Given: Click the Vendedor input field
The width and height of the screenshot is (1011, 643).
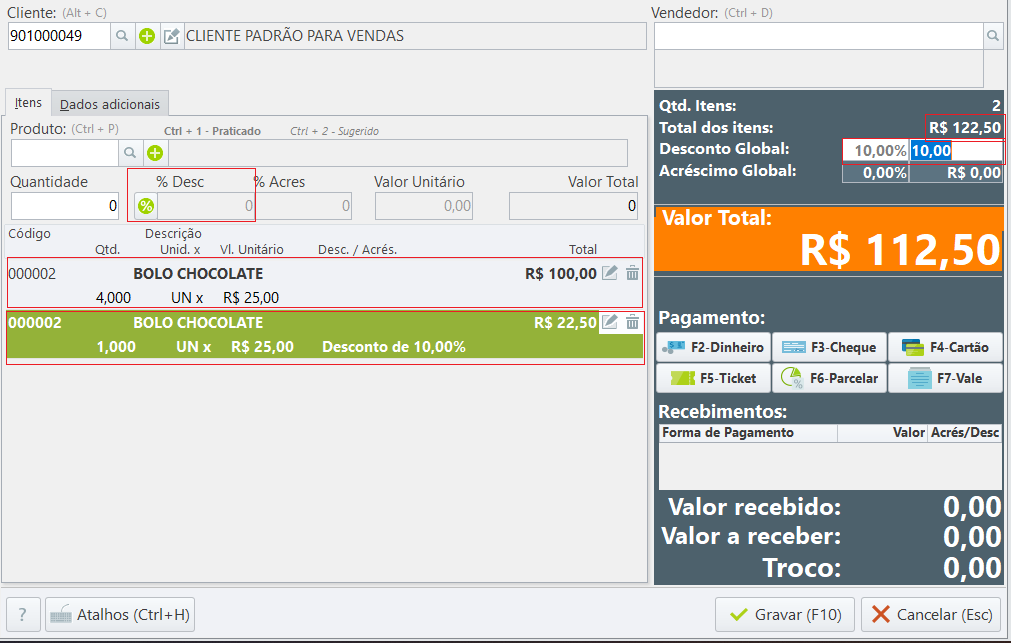Looking at the screenshot, I should click(x=818, y=36).
